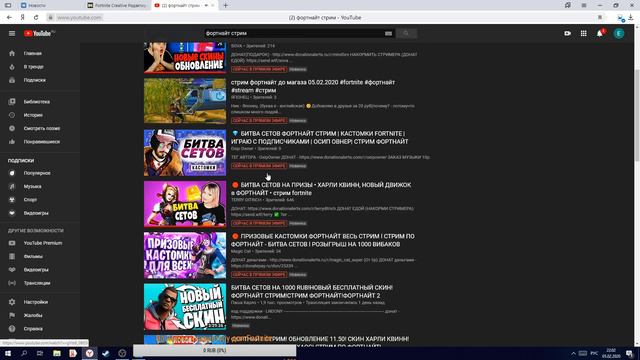The width and height of the screenshot is (640, 360).
Task: Open the Windows notification center
Action: coord(630,353)
